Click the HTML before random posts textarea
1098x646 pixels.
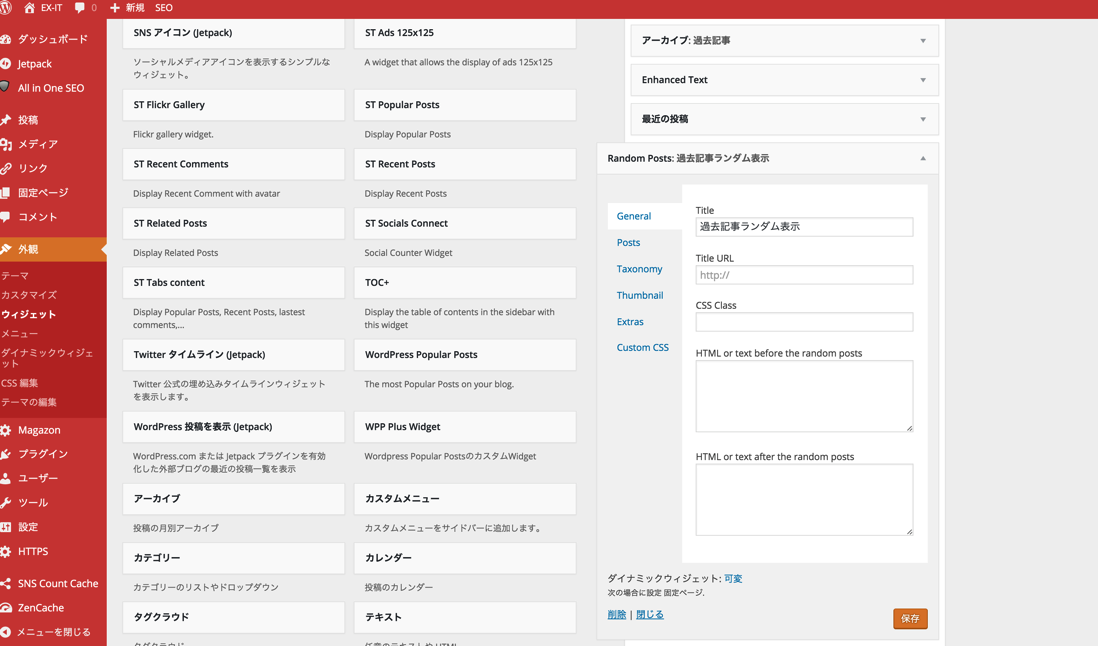pyautogui.click(x=804, y=396)
